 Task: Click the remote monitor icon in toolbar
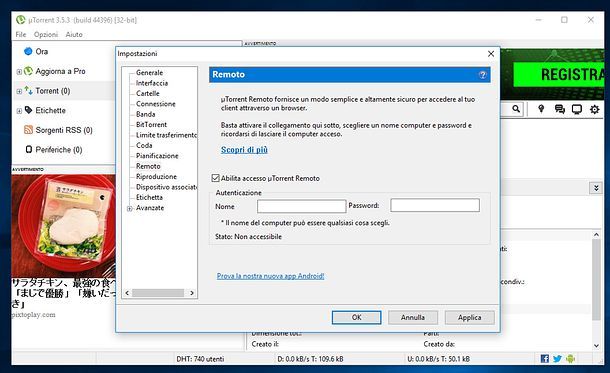tap(577, 109)
